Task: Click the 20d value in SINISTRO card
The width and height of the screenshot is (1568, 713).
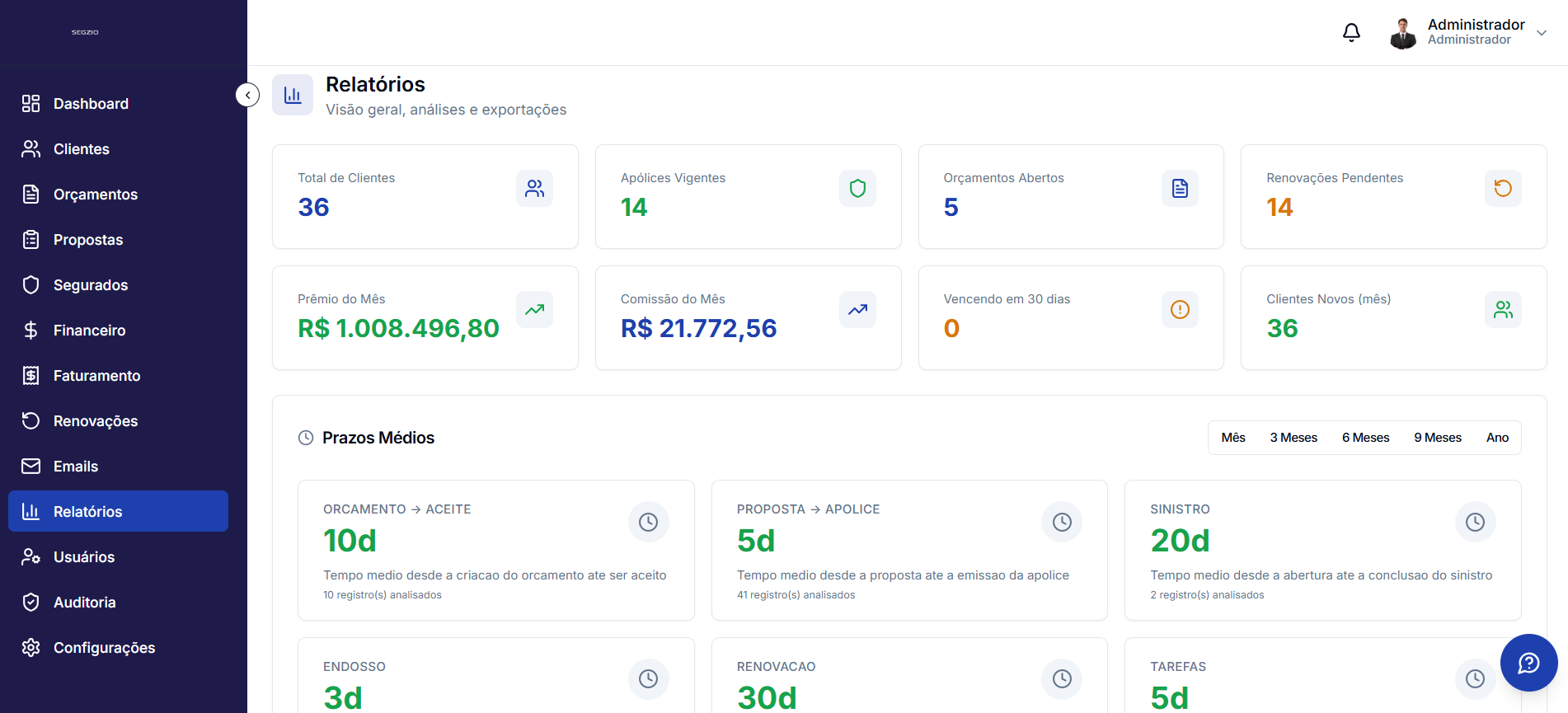Action: [1180, 541]
